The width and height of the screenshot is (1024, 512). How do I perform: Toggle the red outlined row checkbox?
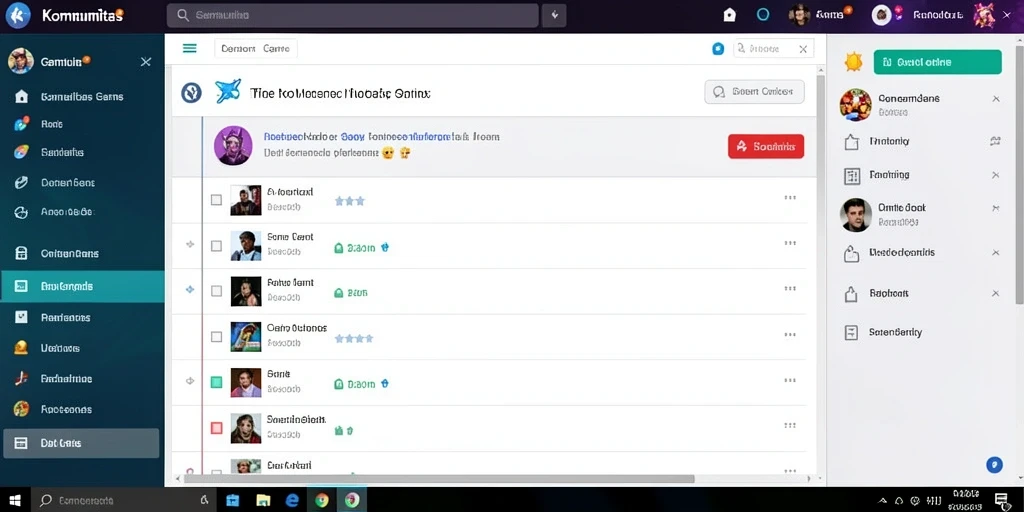pyautogui.click(x=216, y=428)
